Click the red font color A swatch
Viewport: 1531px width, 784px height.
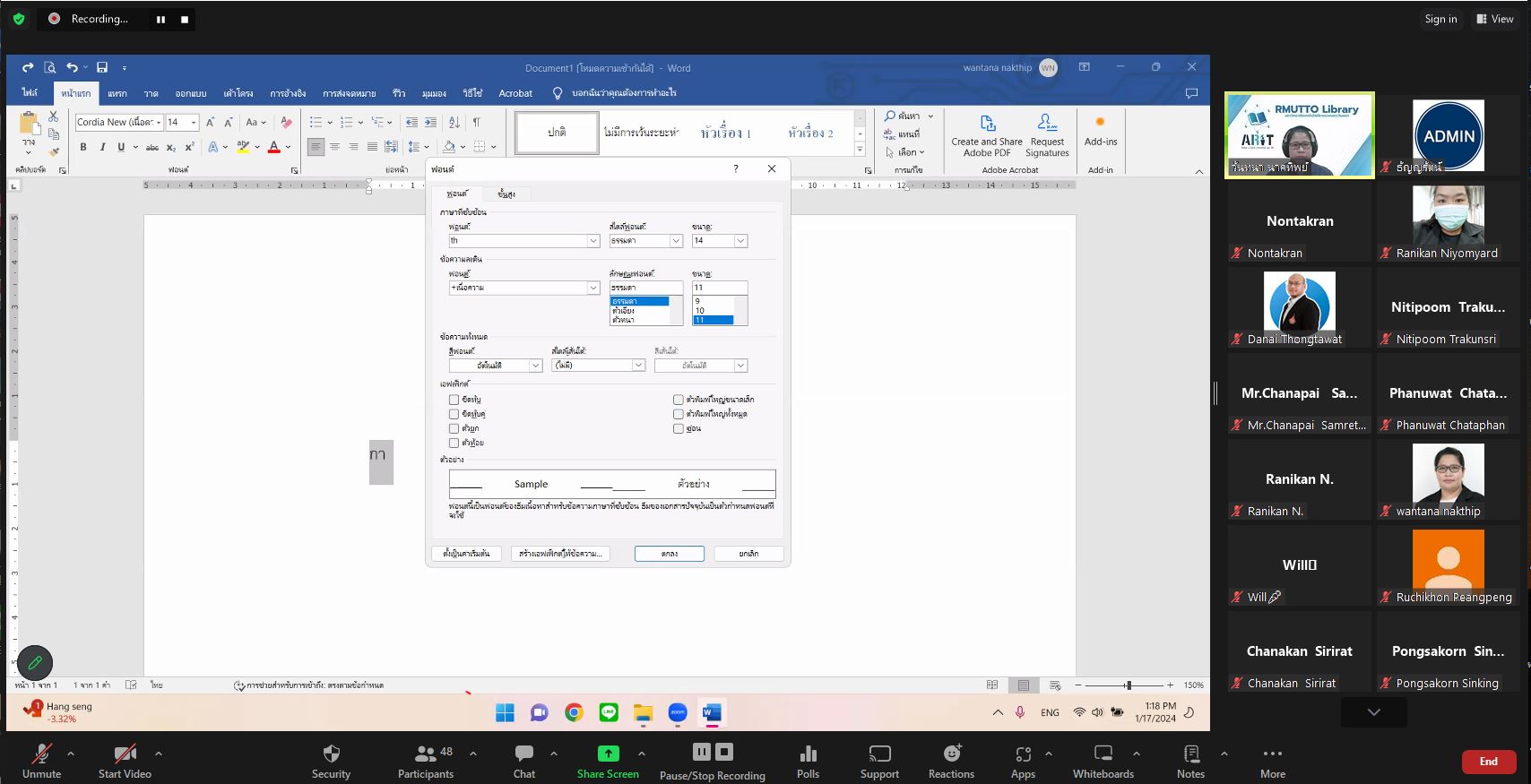(274, 147)
